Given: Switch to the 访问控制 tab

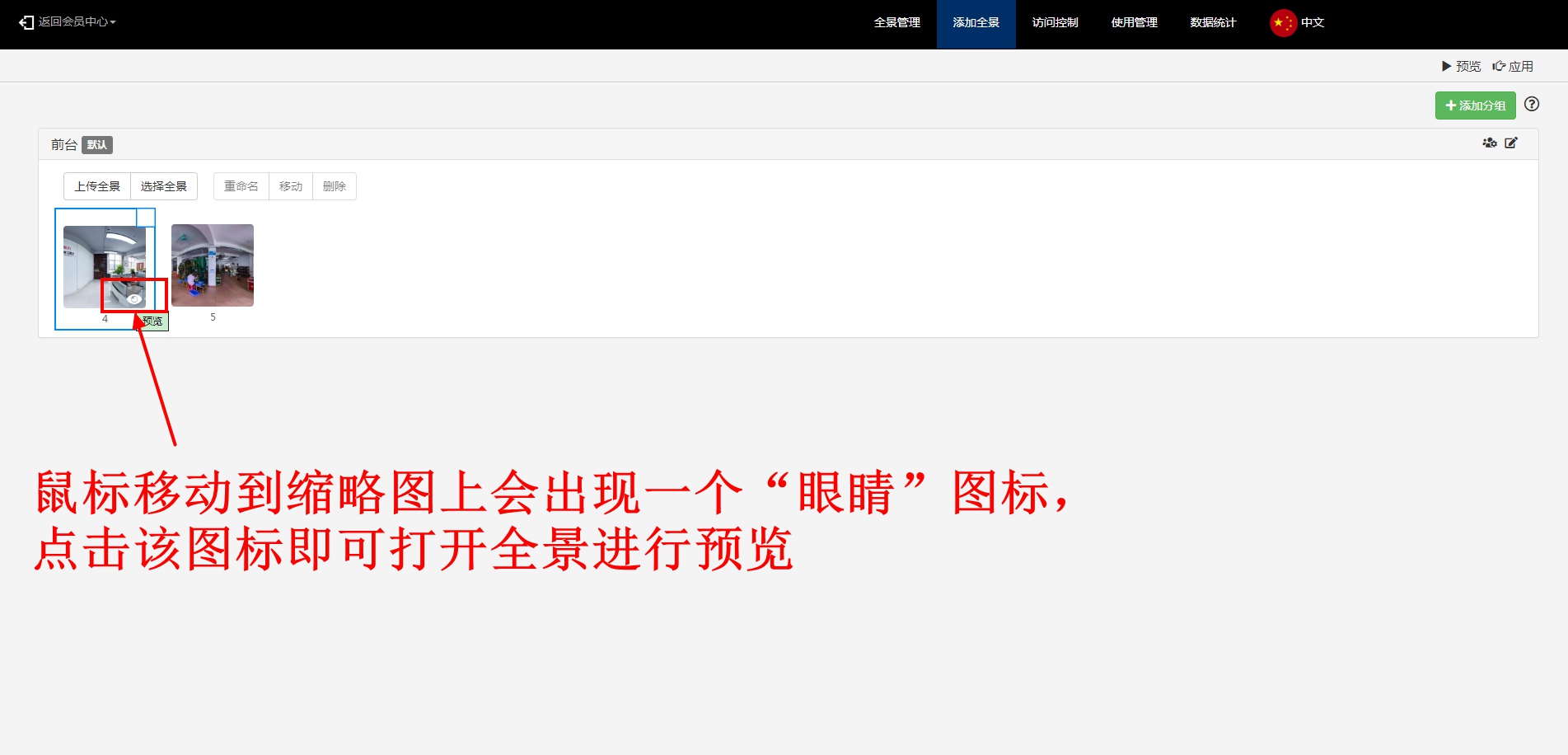Looking at the screenshot, I should (x=1055, y=23).
